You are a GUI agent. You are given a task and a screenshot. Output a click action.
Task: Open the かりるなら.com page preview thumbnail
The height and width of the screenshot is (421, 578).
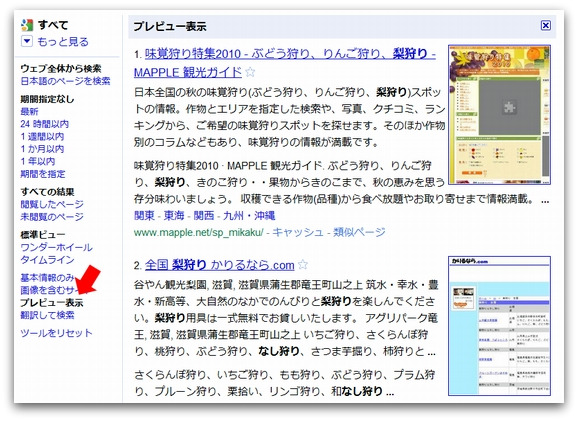pyautogui.click(x=499, y=326)
